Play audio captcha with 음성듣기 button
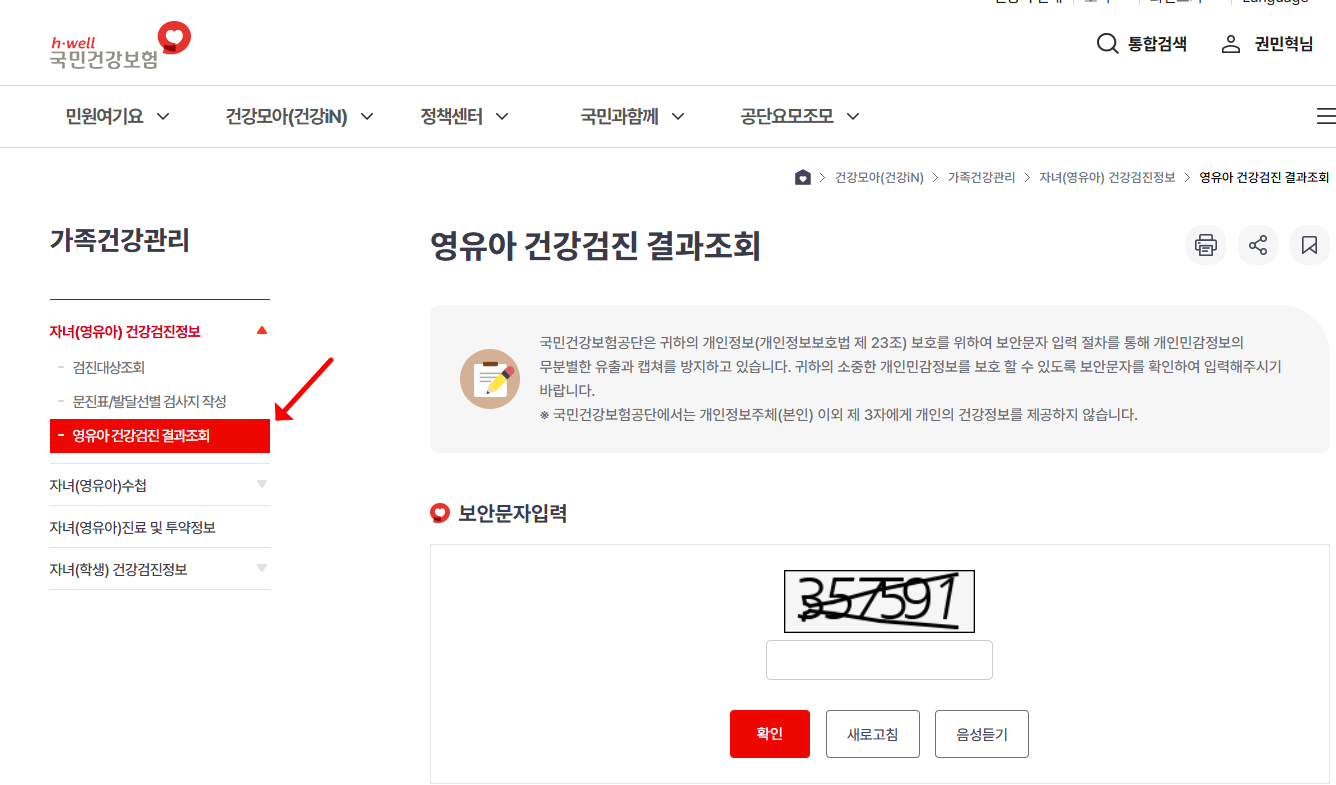This screenshot has height=785, width=1336. [982, 734]
